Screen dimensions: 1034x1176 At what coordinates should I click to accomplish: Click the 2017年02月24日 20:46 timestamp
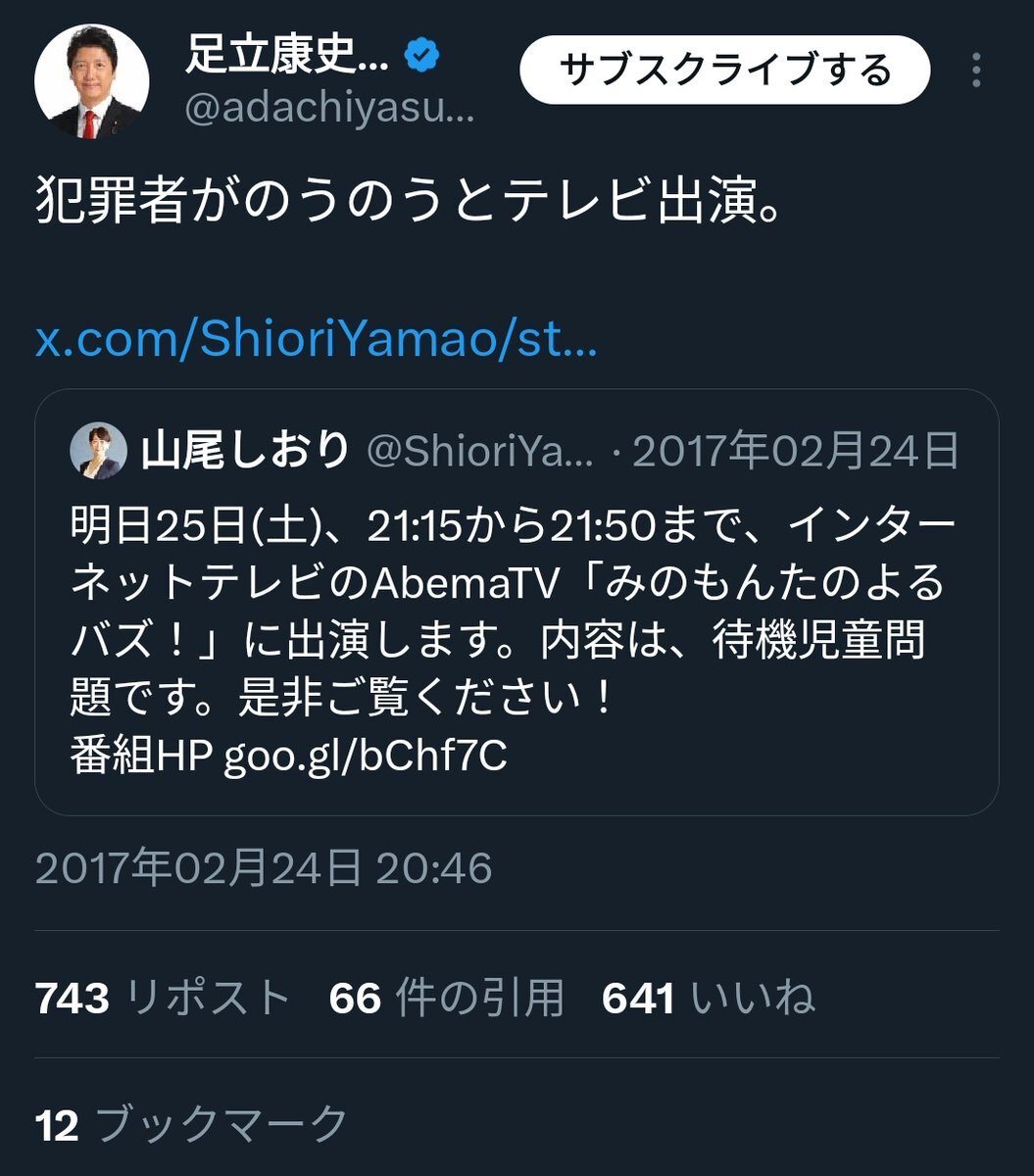tap(264, 868)
